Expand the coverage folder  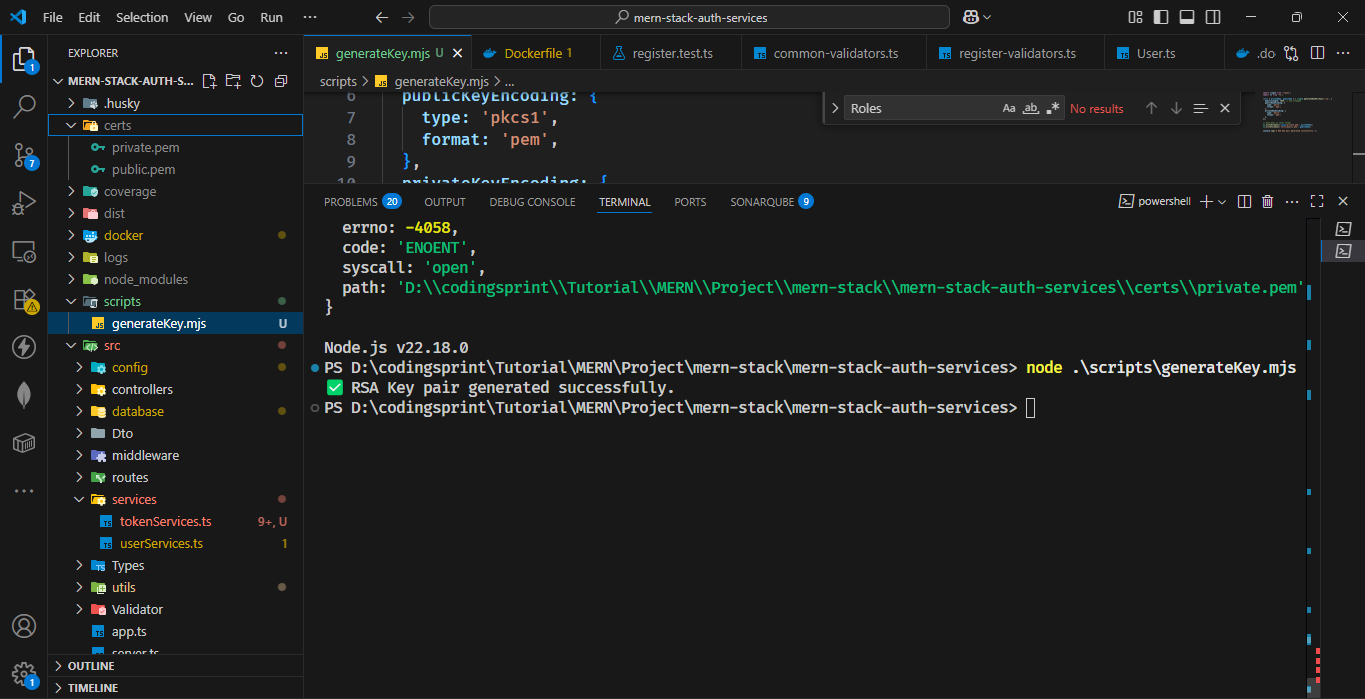point(175,191)
